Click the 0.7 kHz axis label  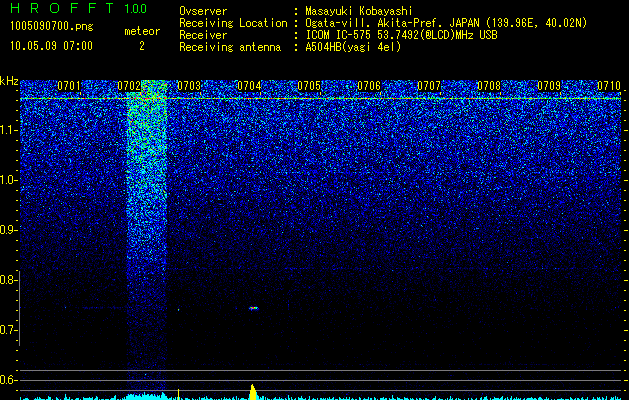(7, 330)
